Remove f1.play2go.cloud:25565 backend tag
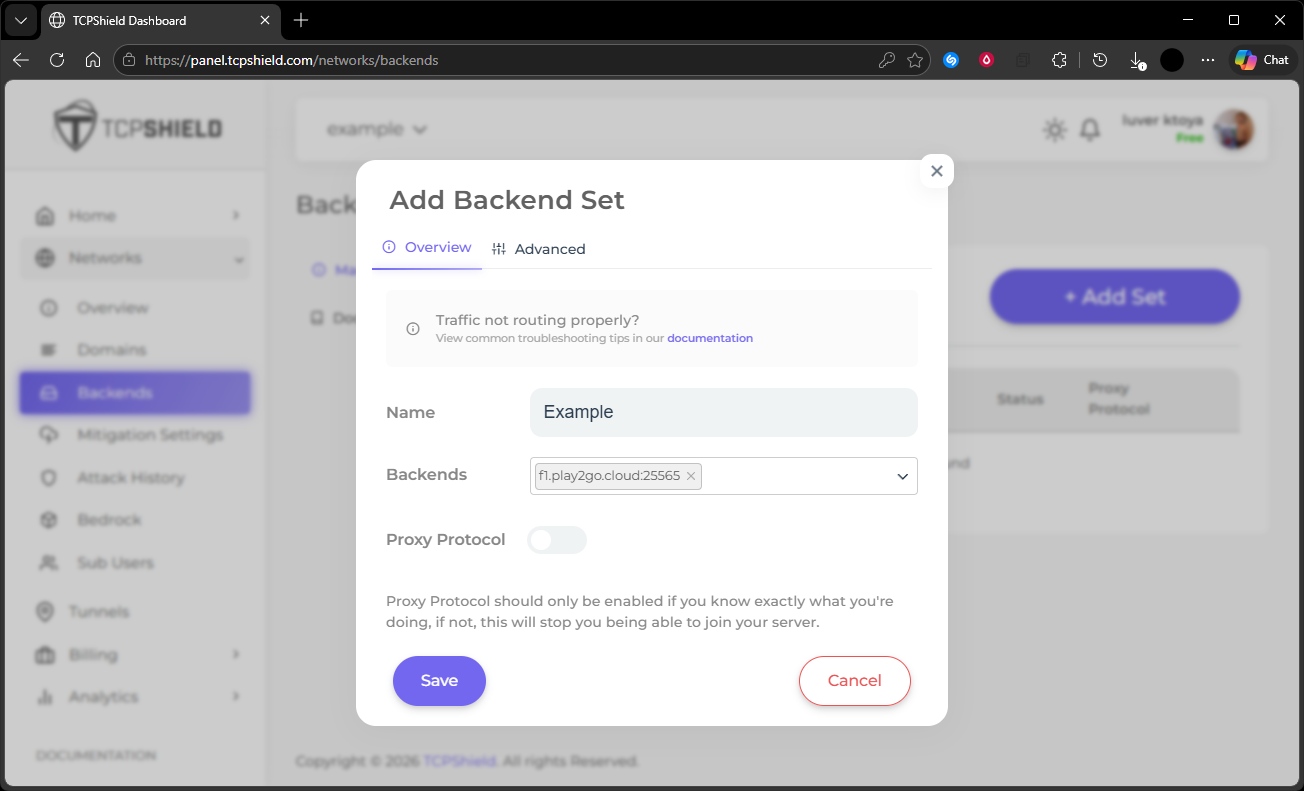This screenshot has height=791, width=1304. click(691, 476)
